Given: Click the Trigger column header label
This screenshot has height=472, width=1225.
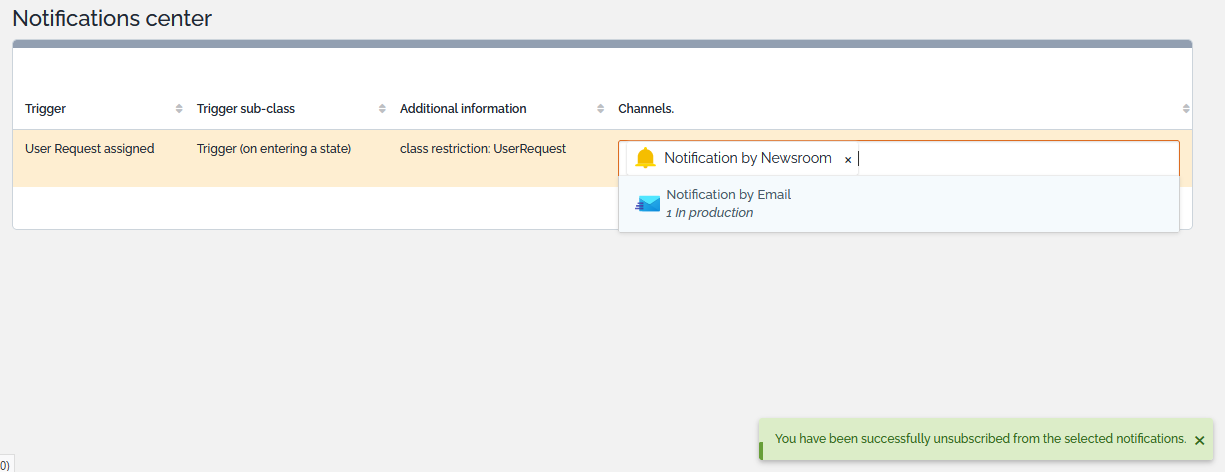Looking at the screenshot, I should pyautogui.click(x=45, y=108).
